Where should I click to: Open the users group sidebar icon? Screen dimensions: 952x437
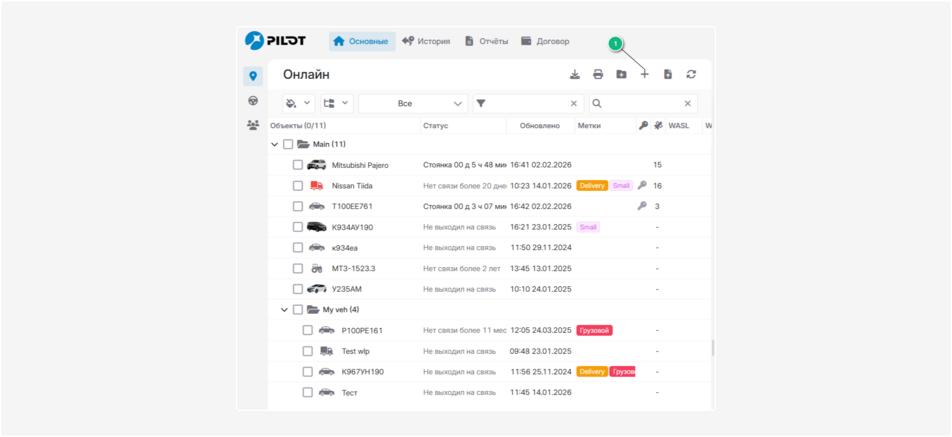coord(253,126)
